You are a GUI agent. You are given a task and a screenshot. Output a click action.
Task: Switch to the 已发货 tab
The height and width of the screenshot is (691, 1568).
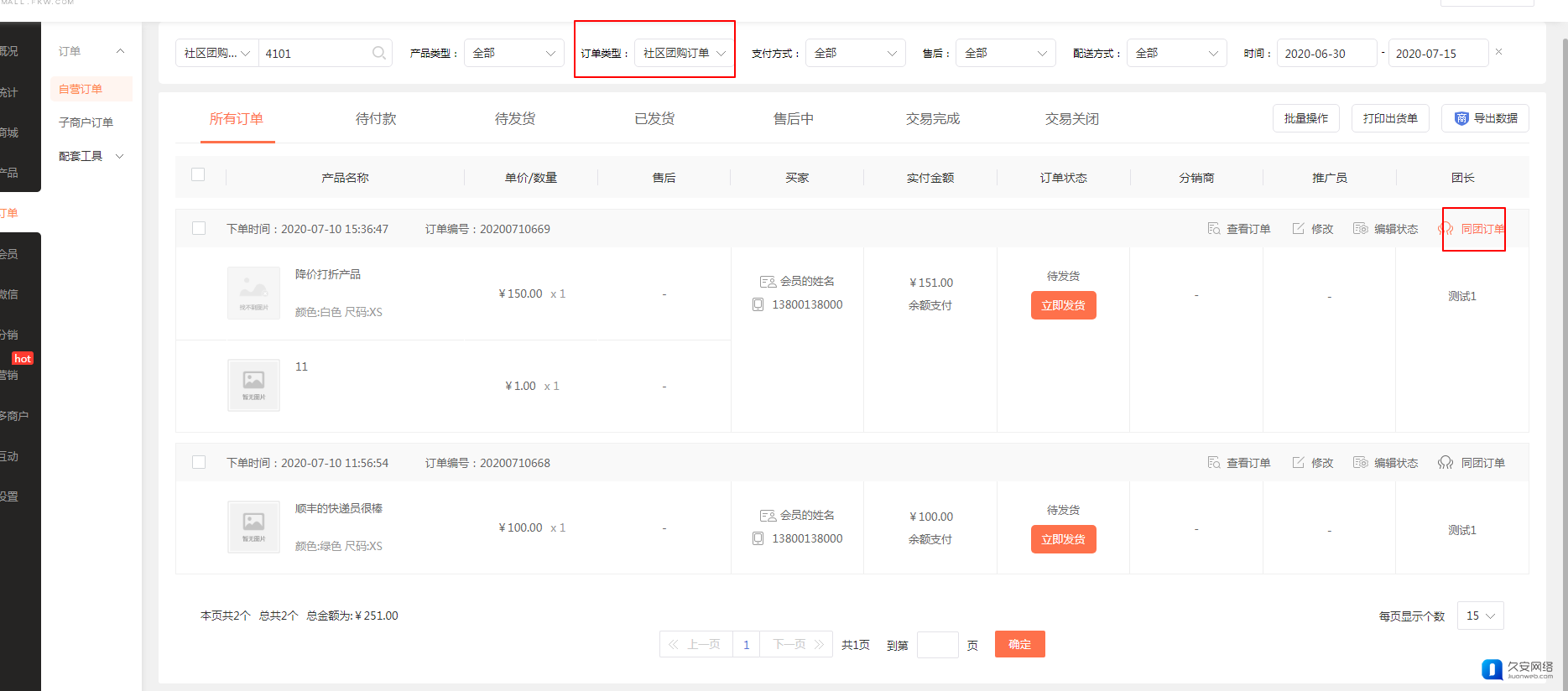[654, 119]
